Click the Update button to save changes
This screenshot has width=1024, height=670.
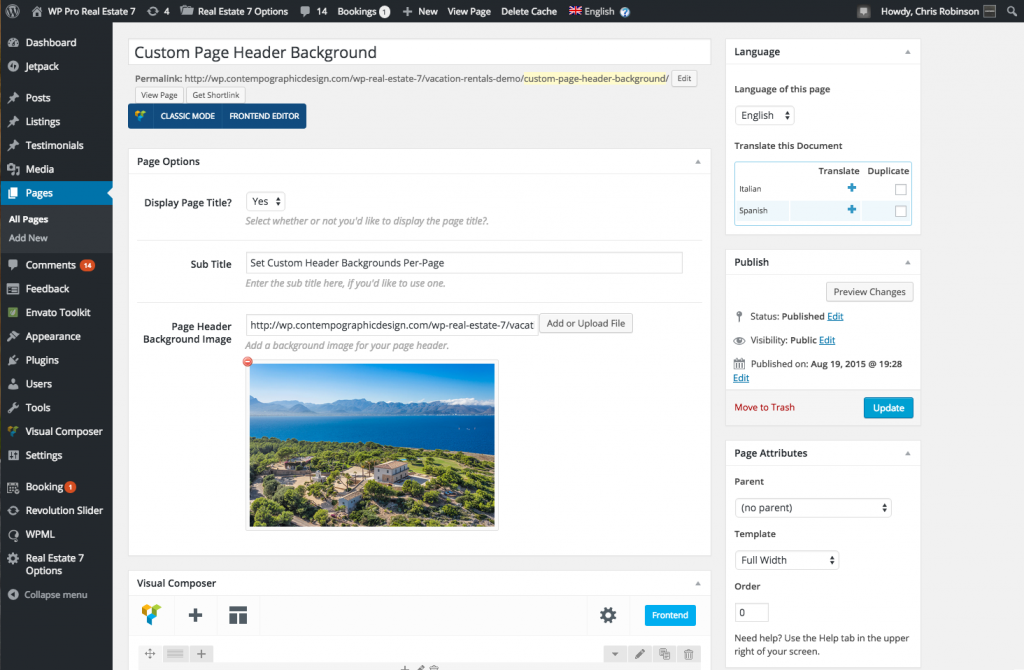(x=888, y=407)
